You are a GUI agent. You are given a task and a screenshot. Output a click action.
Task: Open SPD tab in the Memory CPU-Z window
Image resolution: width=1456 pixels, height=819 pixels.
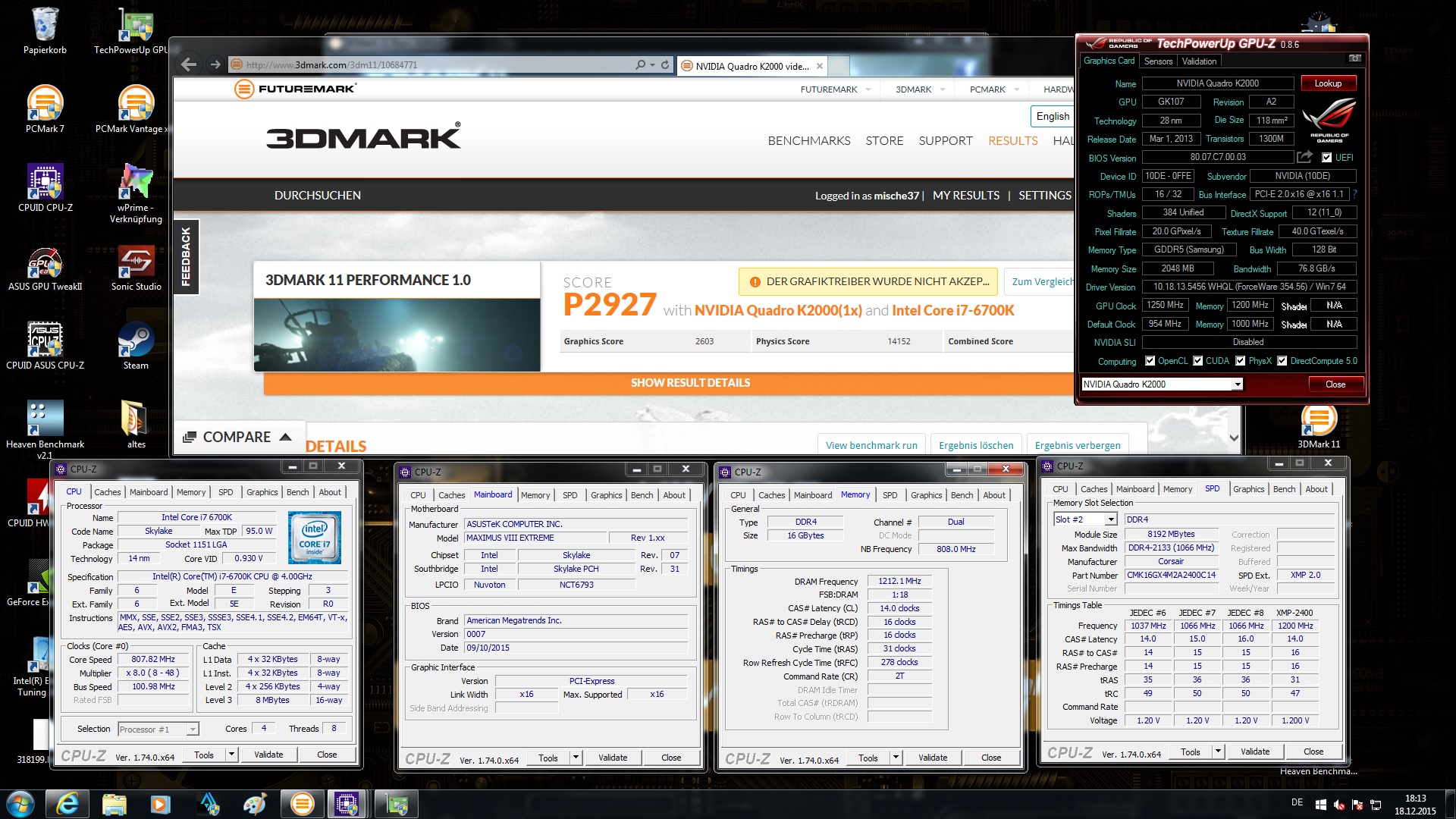click(890, 495)
